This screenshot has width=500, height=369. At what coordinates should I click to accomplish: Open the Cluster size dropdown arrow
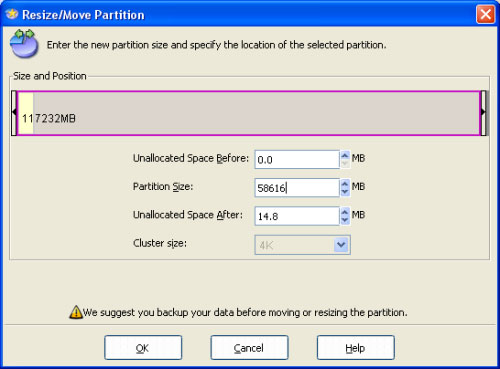click(x=341, y=245)
